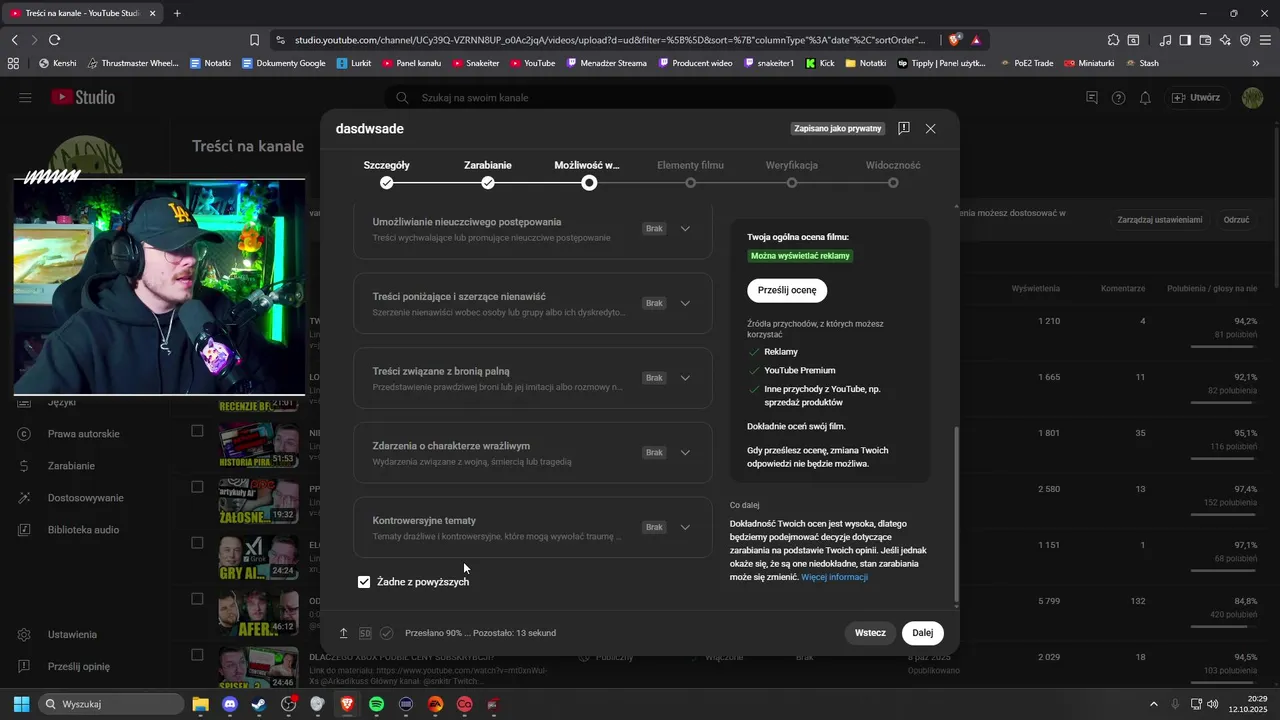
Task: Click the Odrzuć button
Action: [1237, 219]
